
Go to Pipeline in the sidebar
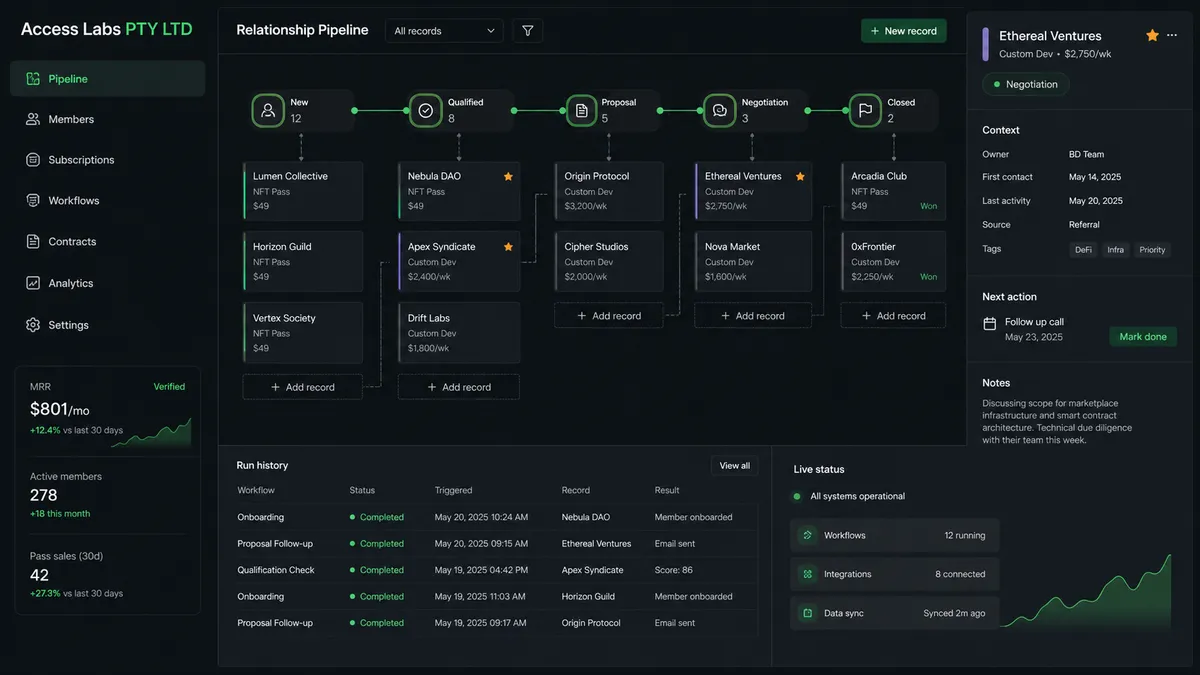click(x=108, y=79)
